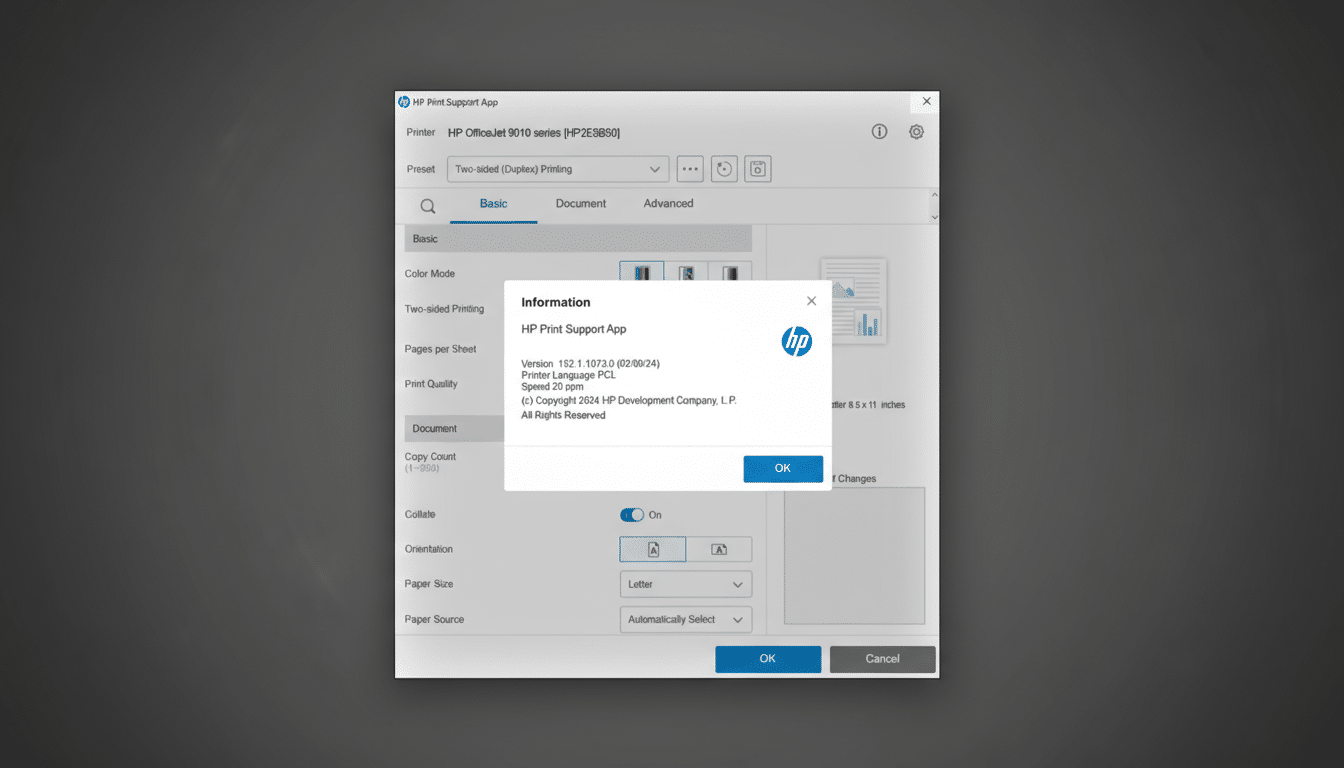
Task: Open the Paper Source dropdown
Action: 685,619
